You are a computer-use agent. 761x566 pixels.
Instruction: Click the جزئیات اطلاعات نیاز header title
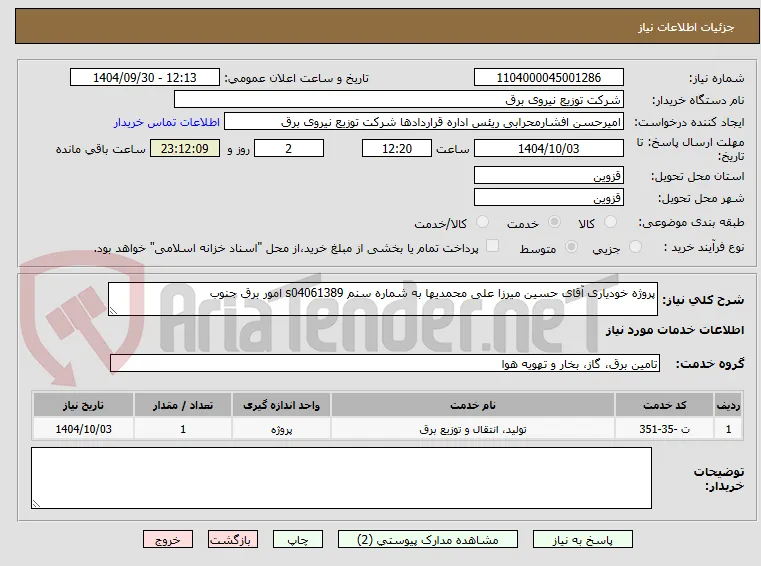tap(686, 28)
